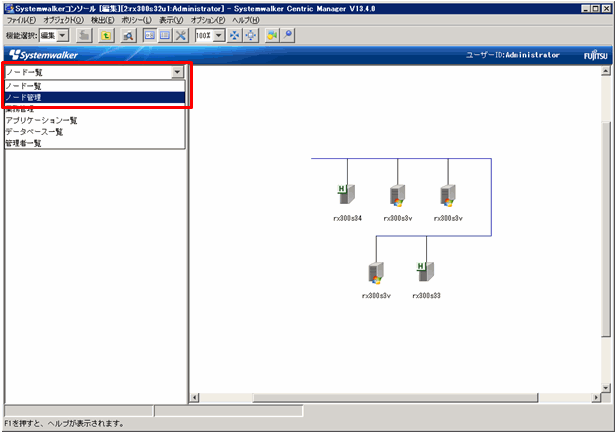Open the 100% zoom dropdown arrow

click(219, 36)
